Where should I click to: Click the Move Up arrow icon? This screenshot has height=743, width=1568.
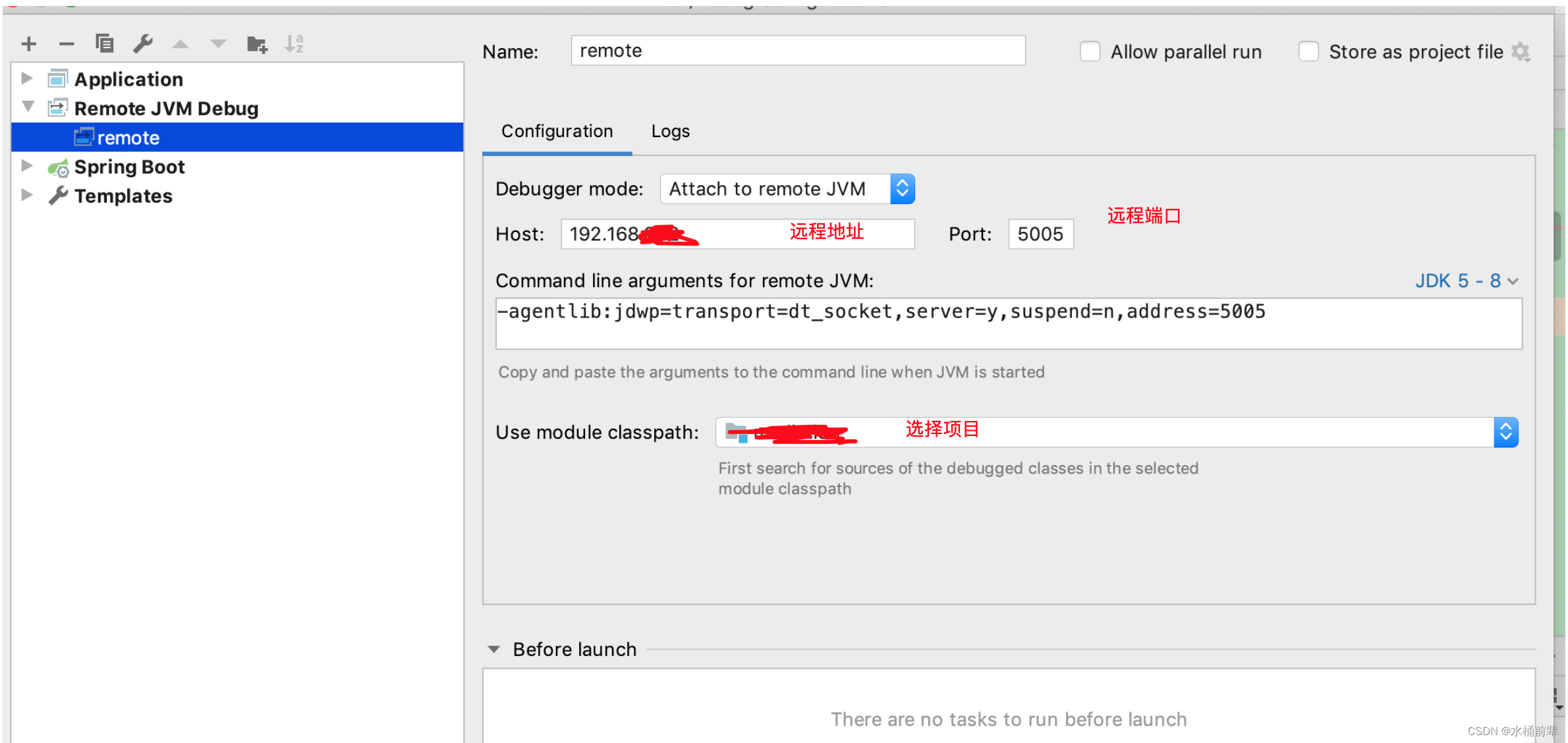180,44
